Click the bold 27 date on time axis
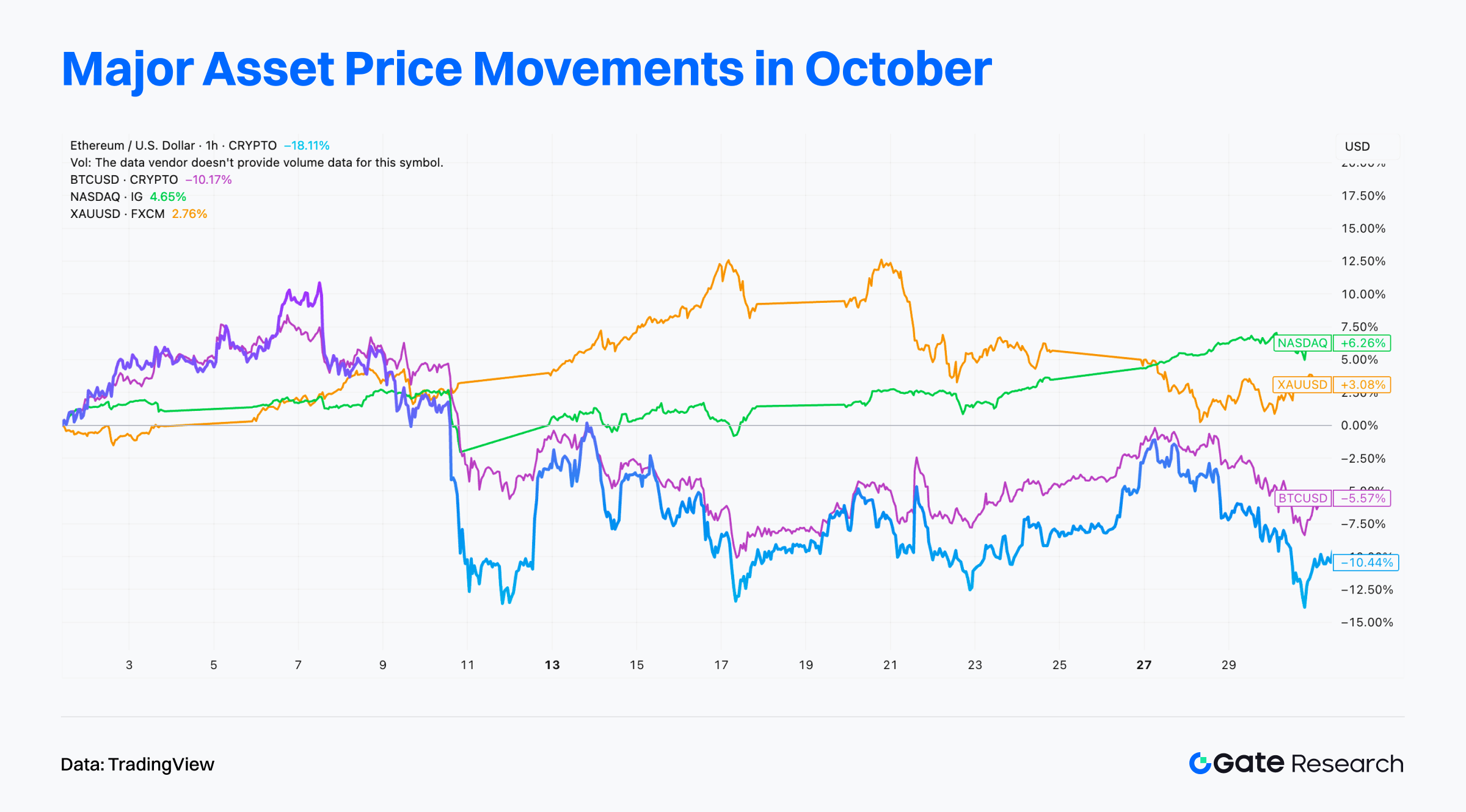Screen dimensions: 1466x812 point(1143,665)
